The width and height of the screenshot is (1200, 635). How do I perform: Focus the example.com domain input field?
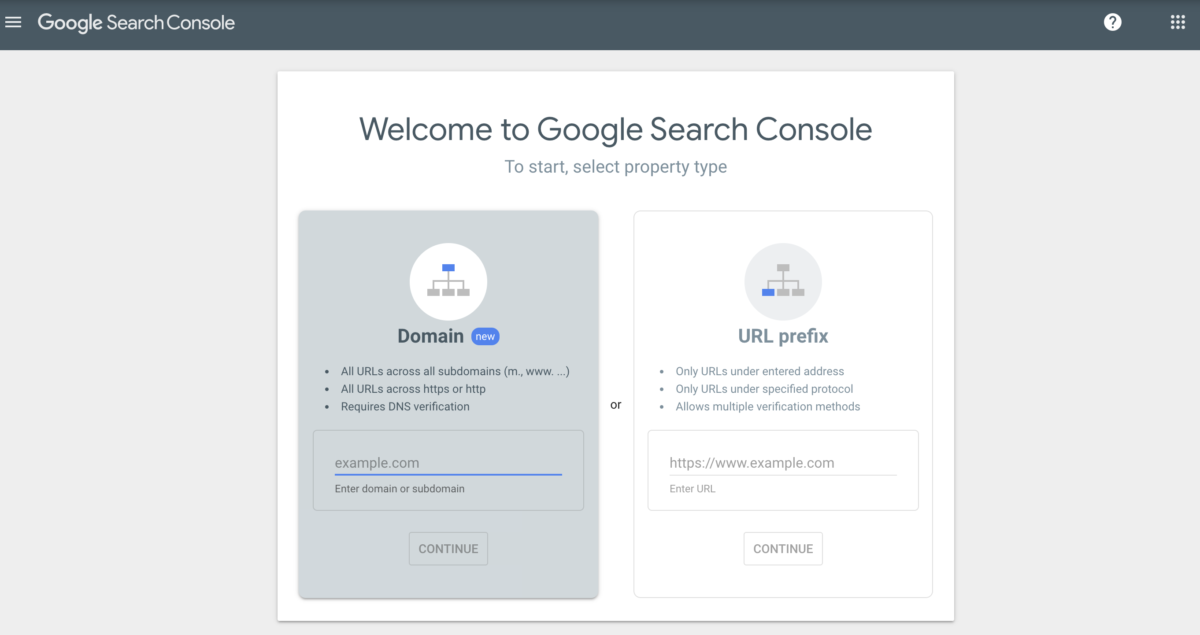(x=448, y=463)
